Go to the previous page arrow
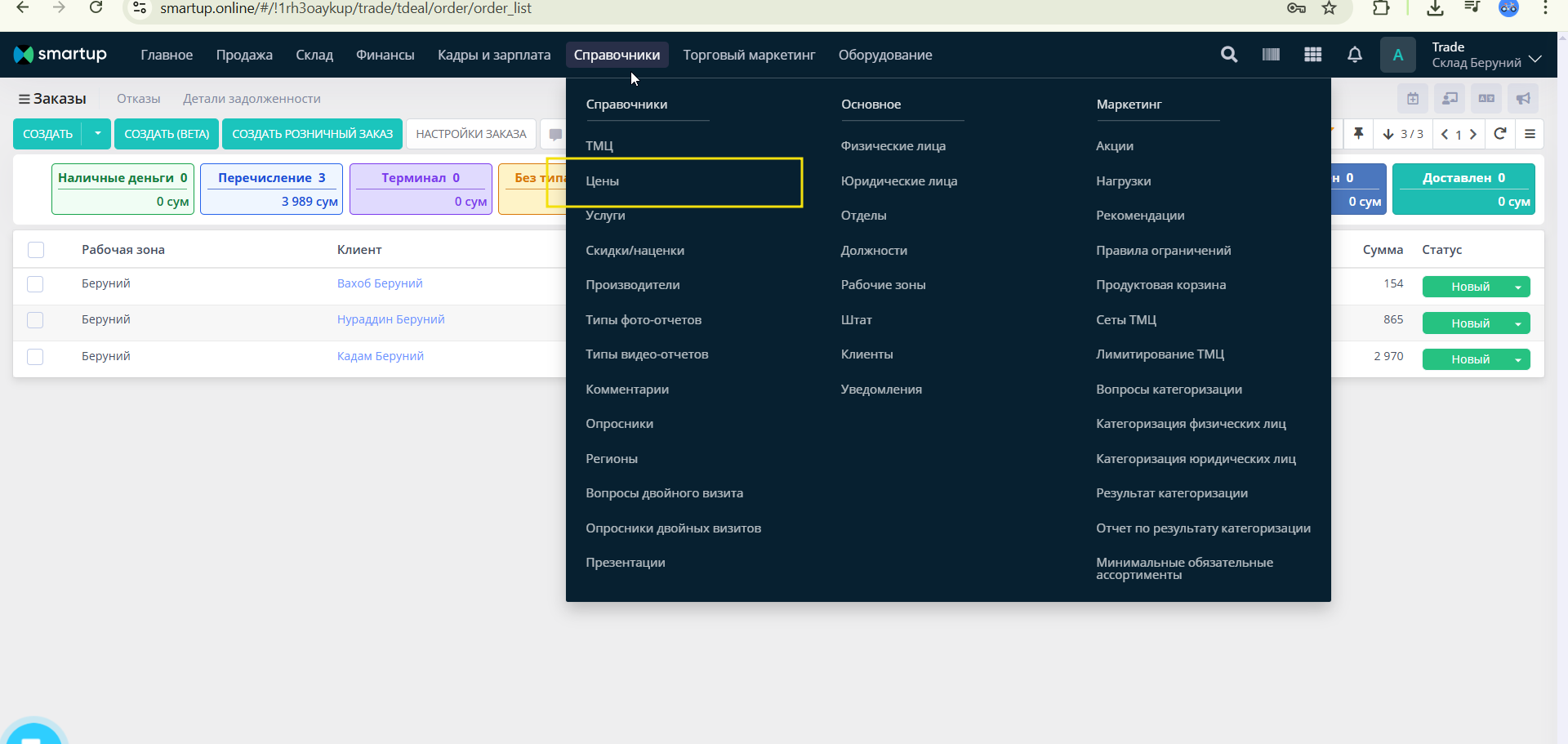1568x744 pixels. click(x=1445, y=135)
